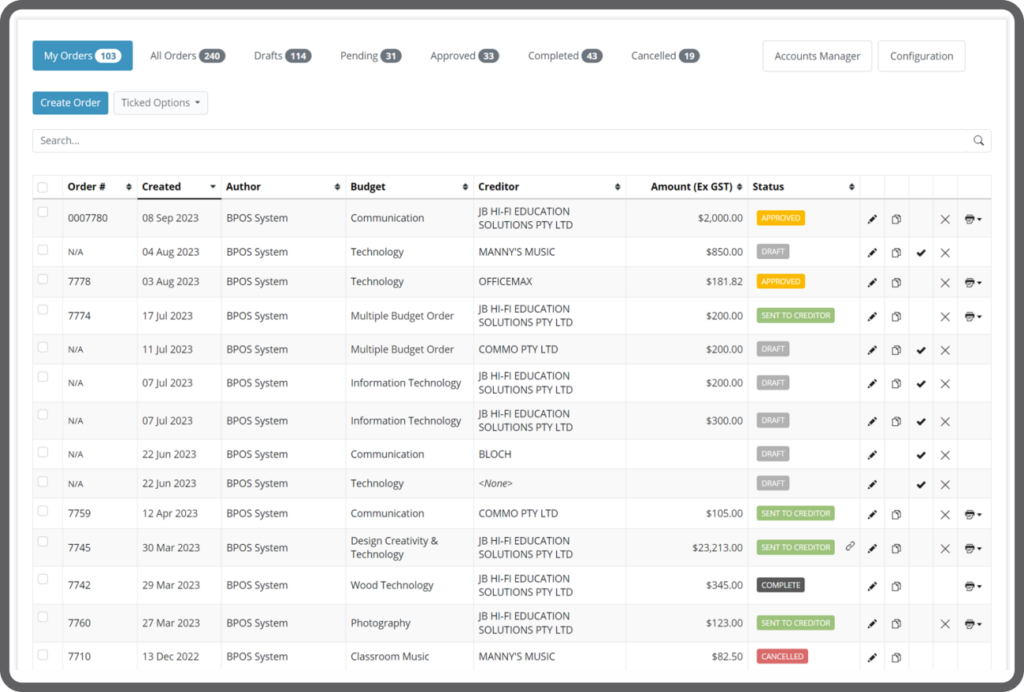Tick the checkbox for order 0007780

coord(42,212)
